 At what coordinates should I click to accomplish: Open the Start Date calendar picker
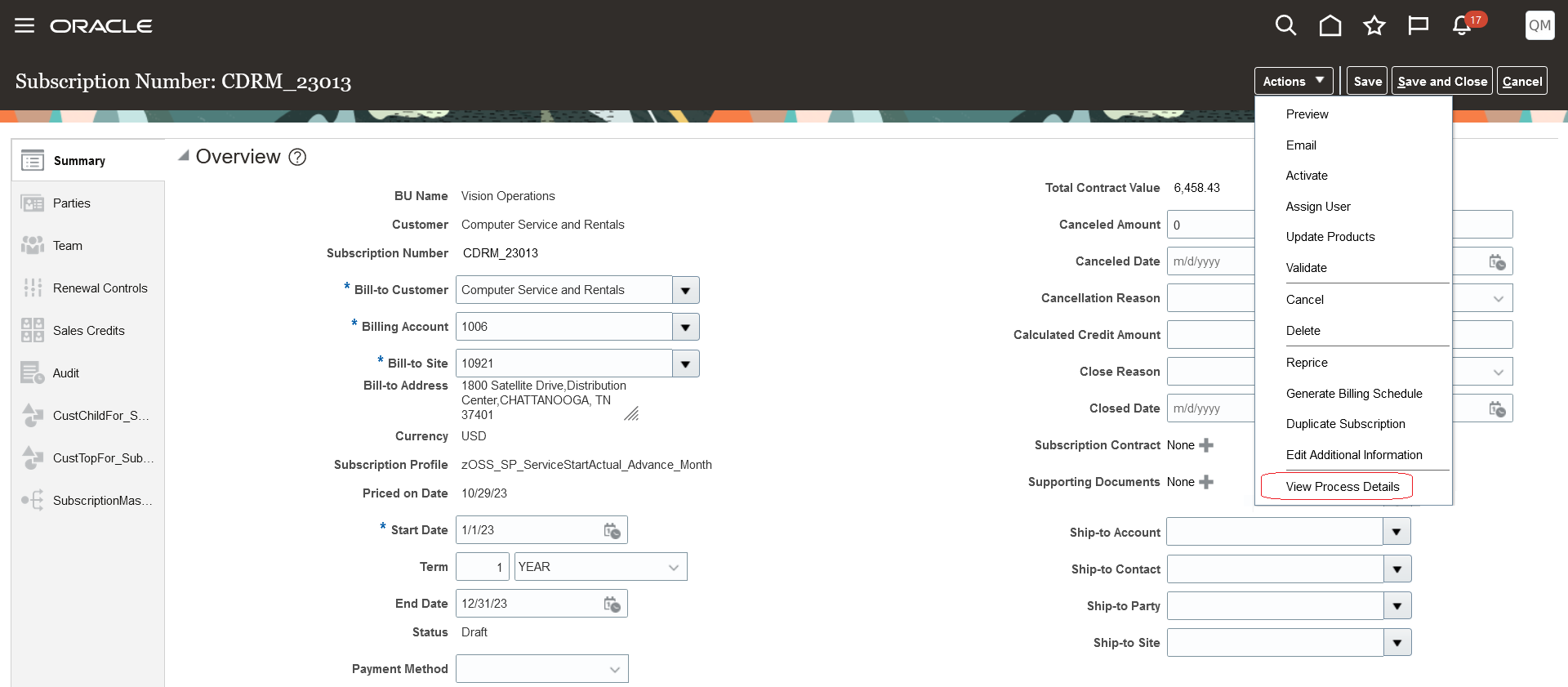(612, 530)
